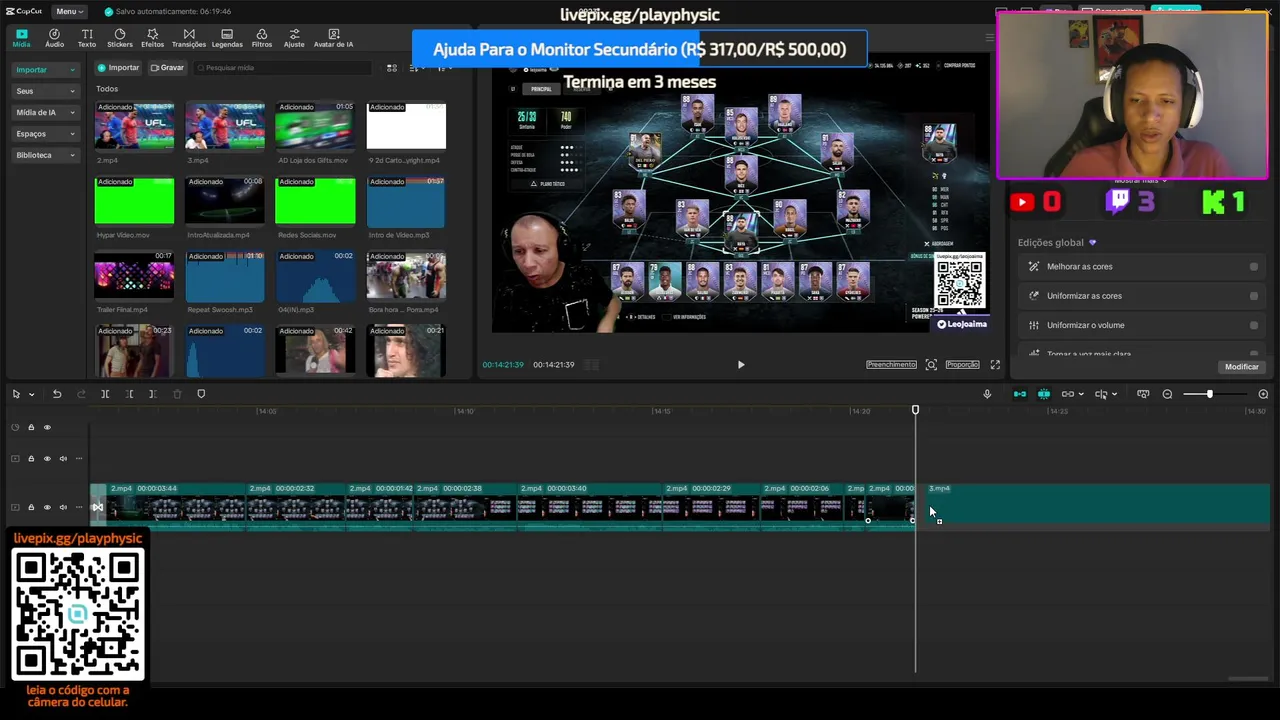The width and height of the screenshot is (1280, 720).
Task: Open the Ajuste panel icon
Action: pos(294,38)
